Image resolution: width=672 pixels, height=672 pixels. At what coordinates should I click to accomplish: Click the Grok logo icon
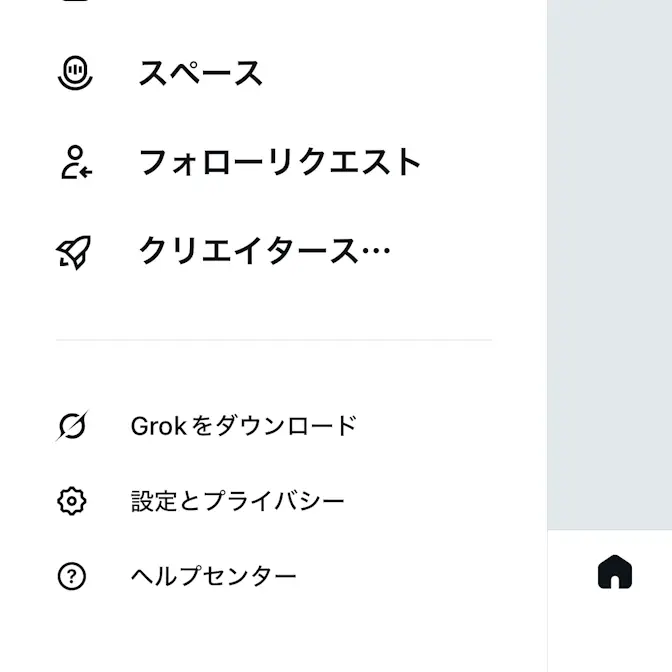coord(72,426)
